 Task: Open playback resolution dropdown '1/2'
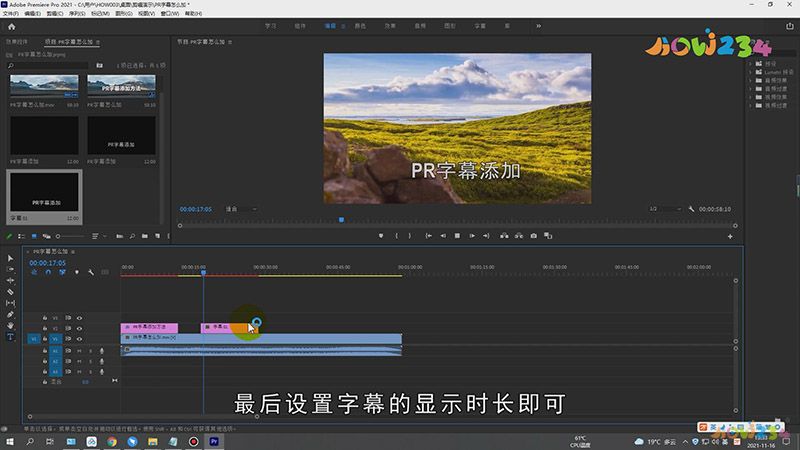point(665,209)
